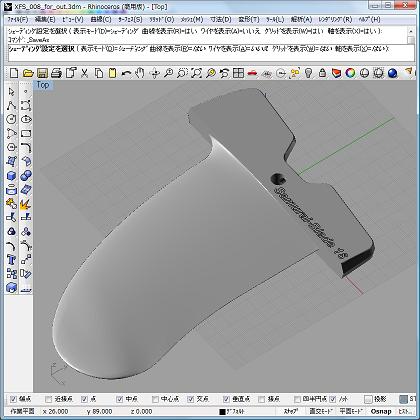Click the four viewports layout icon

point(238,73)
